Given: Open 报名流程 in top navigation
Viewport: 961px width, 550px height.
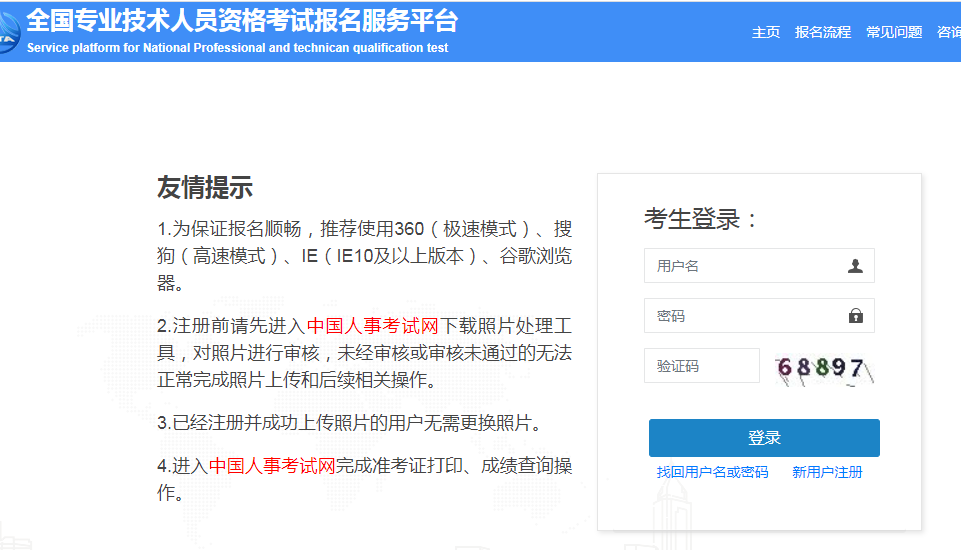Looking at the screenshot, I should tap(822, 32).
